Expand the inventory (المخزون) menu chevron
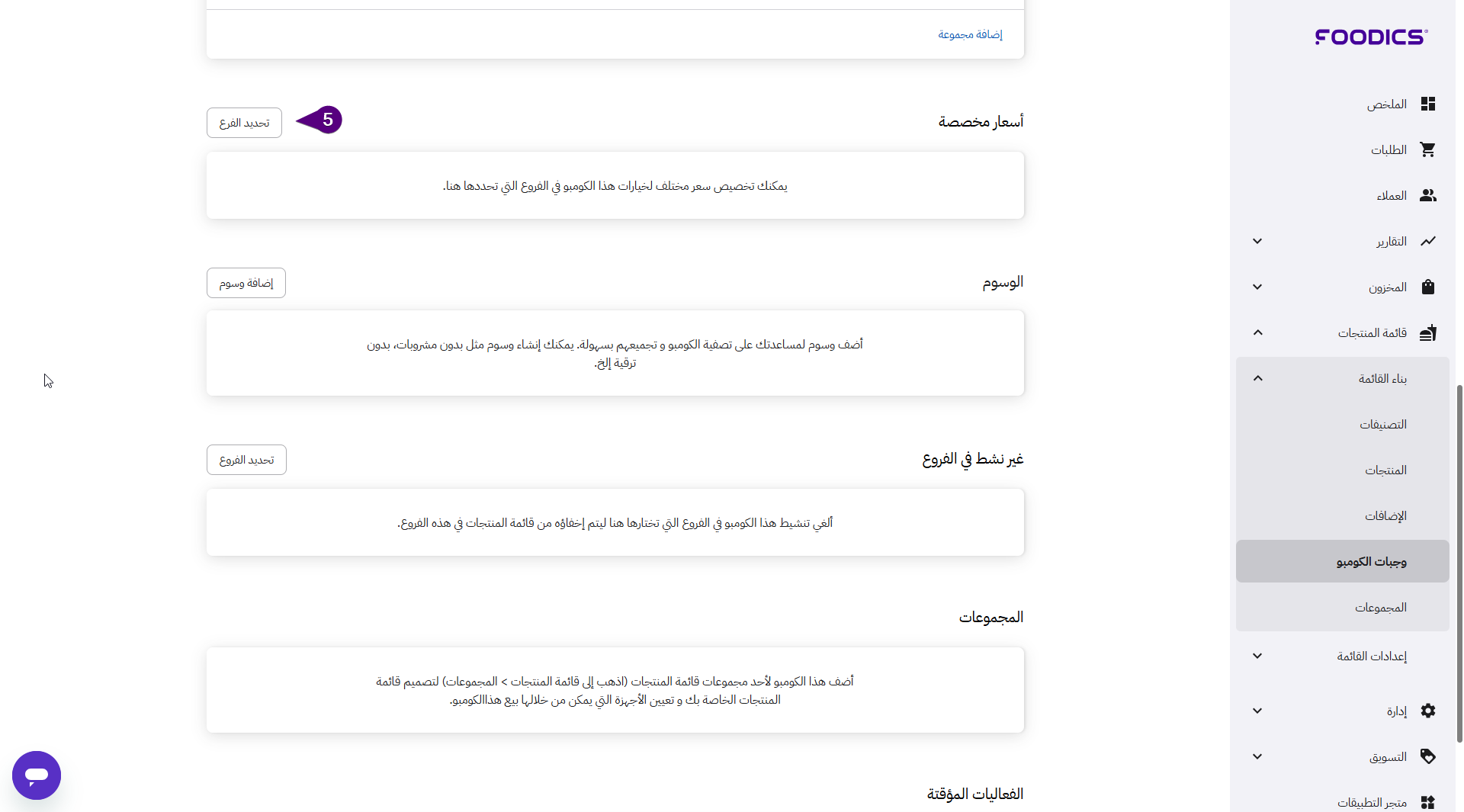Image resolution: width=1464 pixels, height=812 pixels. pos(1257,287)
